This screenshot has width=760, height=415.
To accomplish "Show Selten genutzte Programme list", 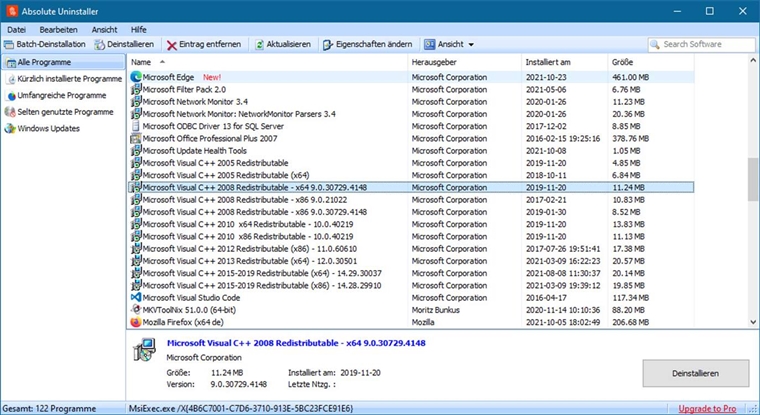I will (63, 112).
